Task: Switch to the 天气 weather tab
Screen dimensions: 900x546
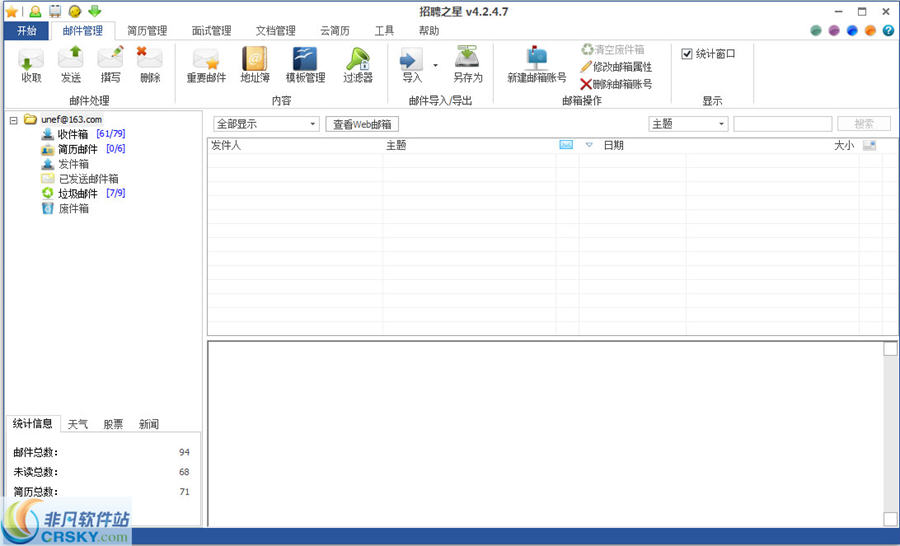Action: tap(77, 424)
